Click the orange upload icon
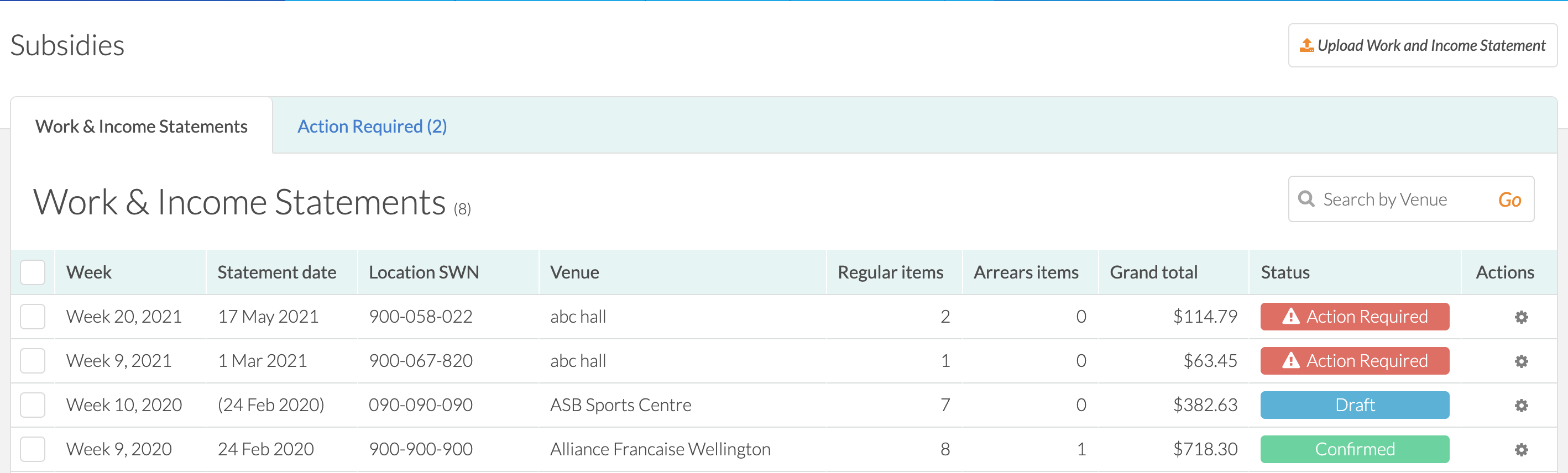The width and height of the screenshot is (1568, 473). 1306,46
